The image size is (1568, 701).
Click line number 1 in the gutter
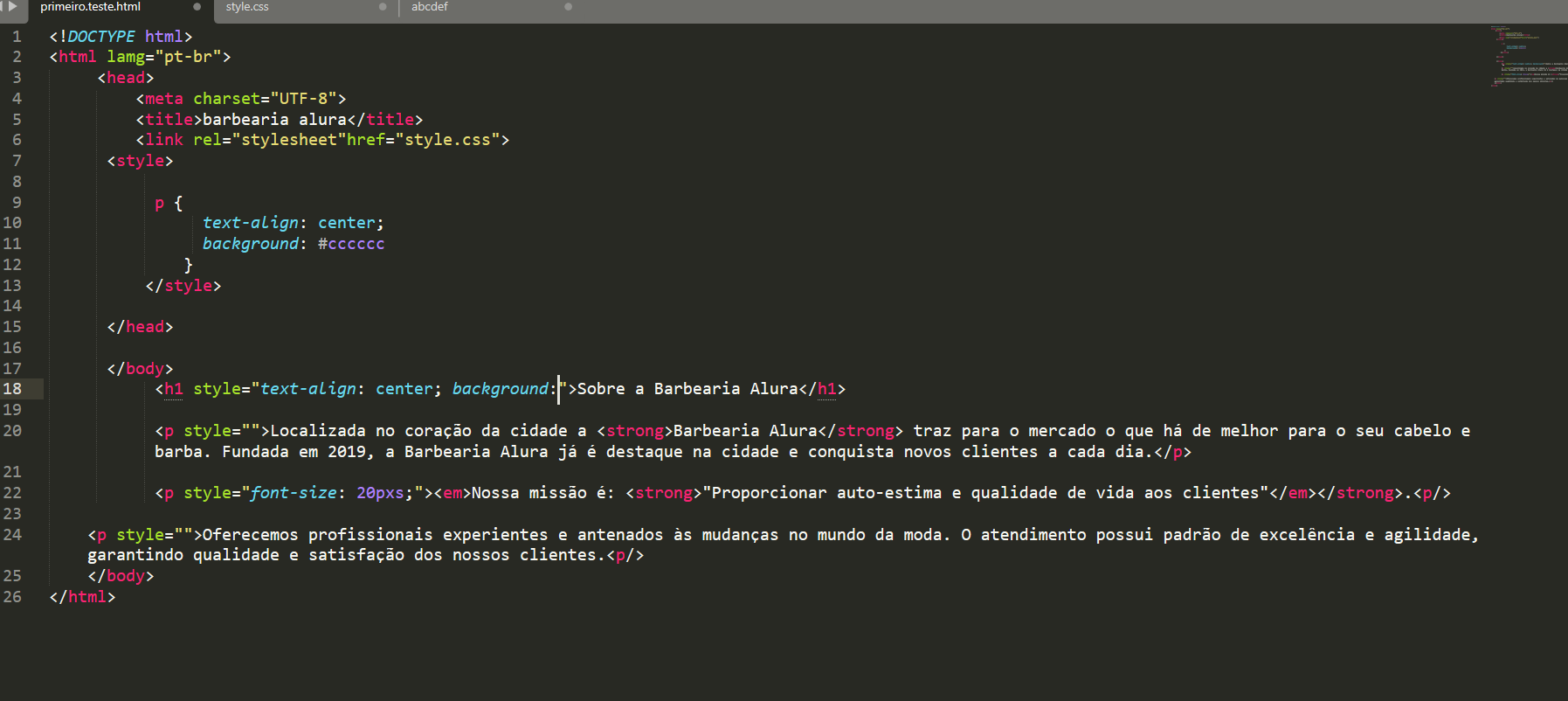point(17,37)
